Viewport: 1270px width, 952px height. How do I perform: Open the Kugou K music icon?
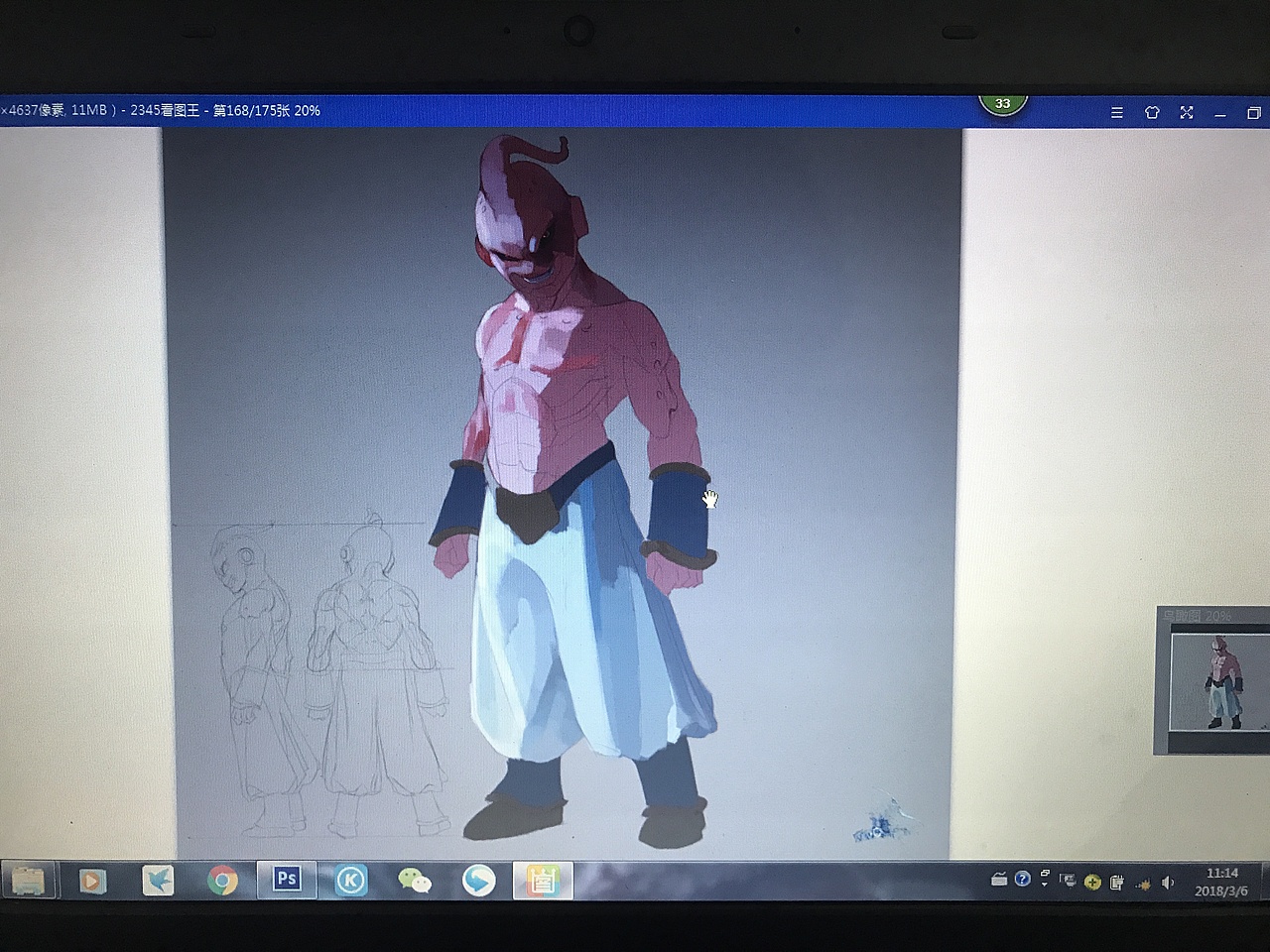[x=350, y=881]
